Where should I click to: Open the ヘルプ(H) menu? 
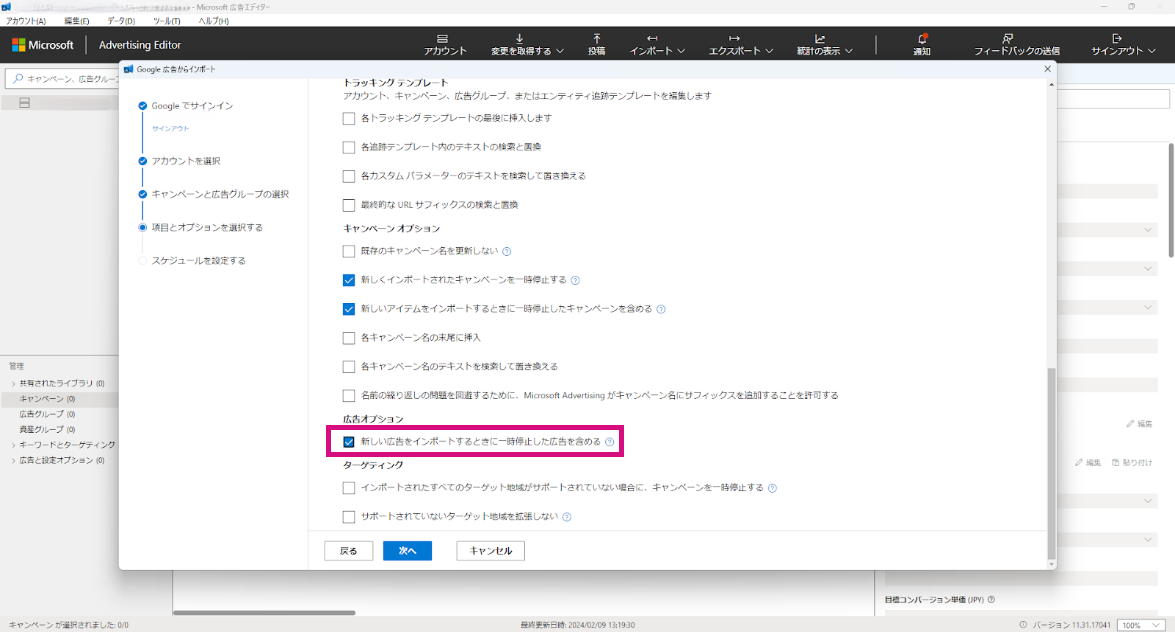coord(214,21)
